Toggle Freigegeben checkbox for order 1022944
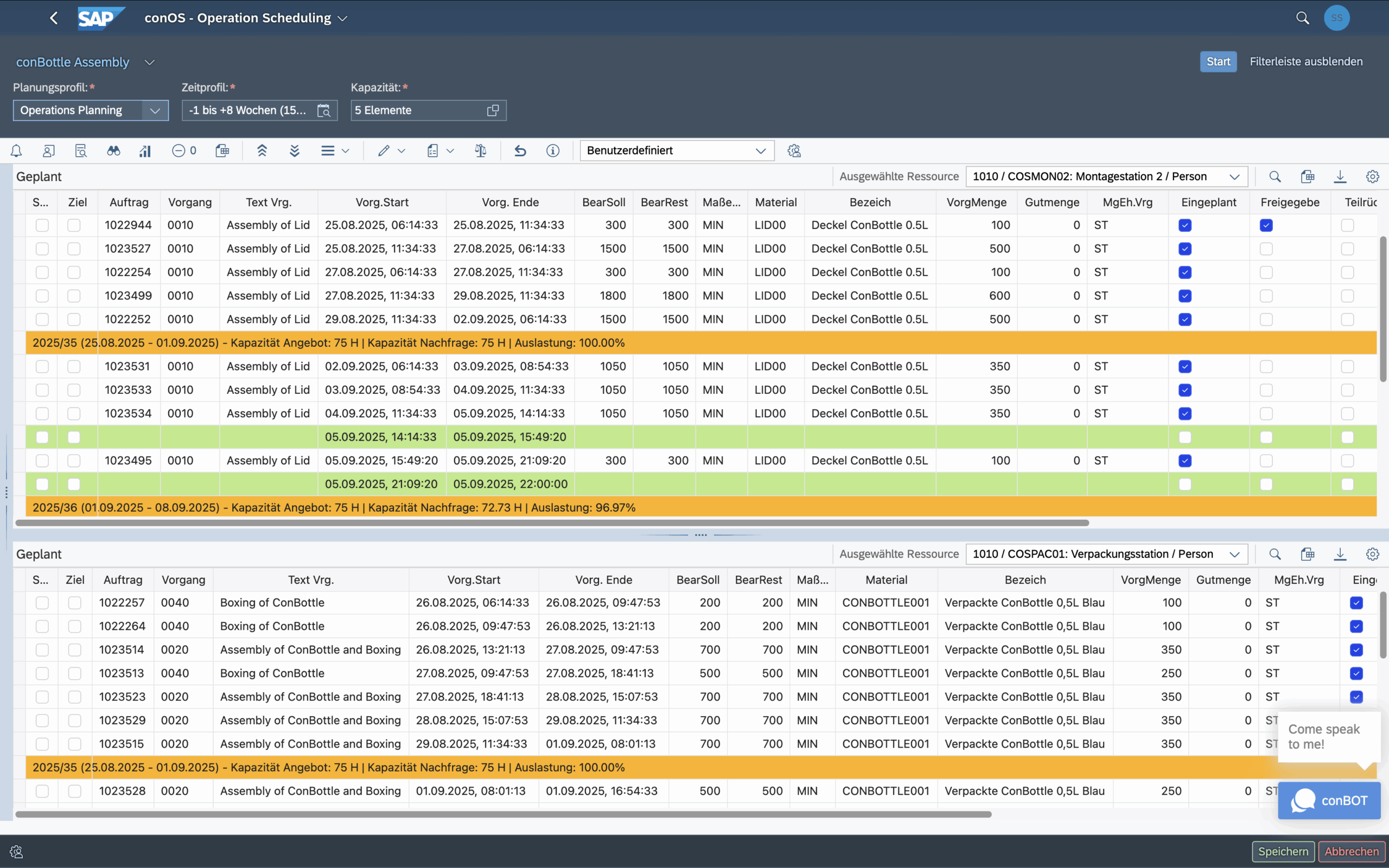This screenshot has width=1389, height=868. click(1266, 225)
